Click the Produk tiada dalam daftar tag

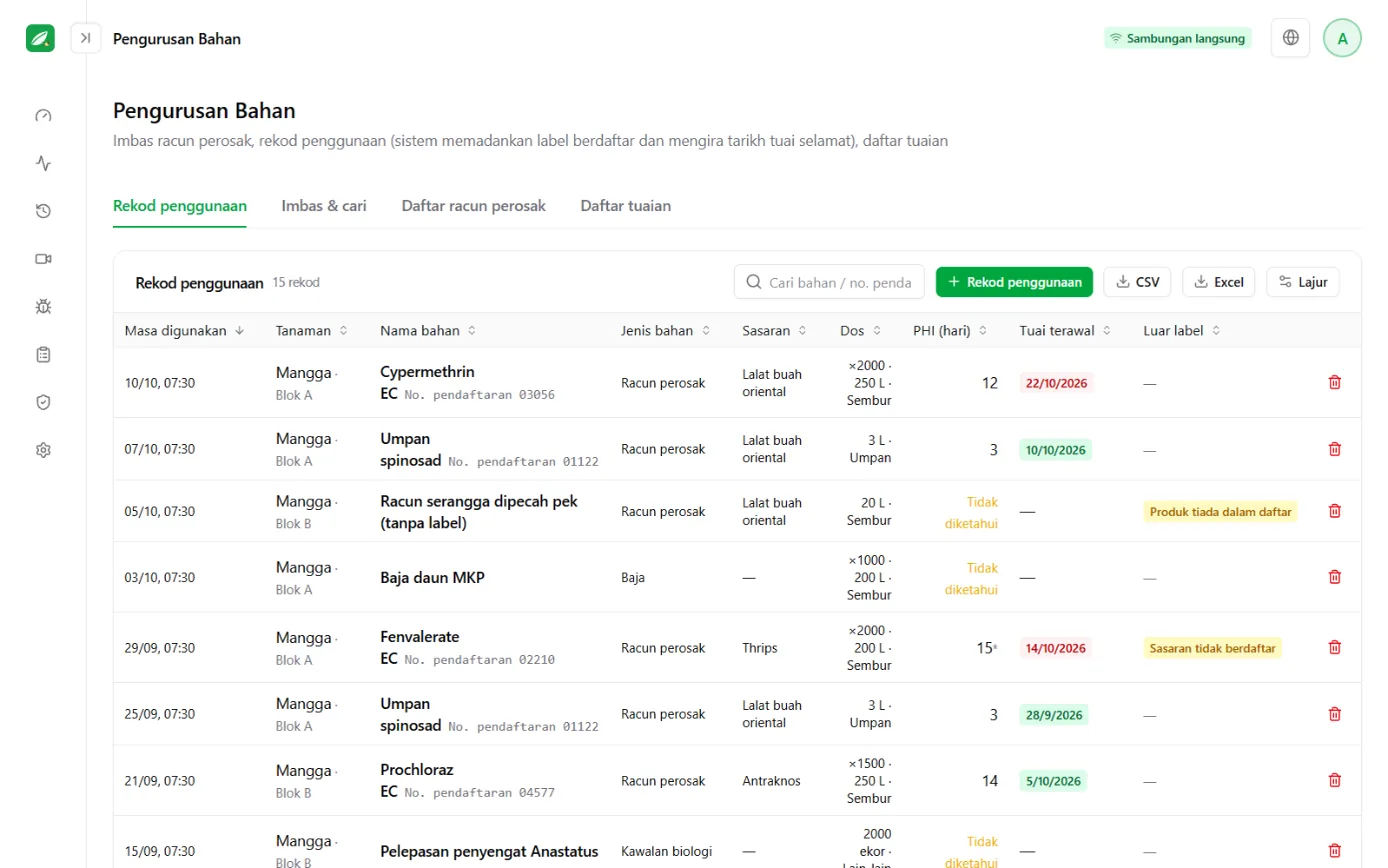1220,511
